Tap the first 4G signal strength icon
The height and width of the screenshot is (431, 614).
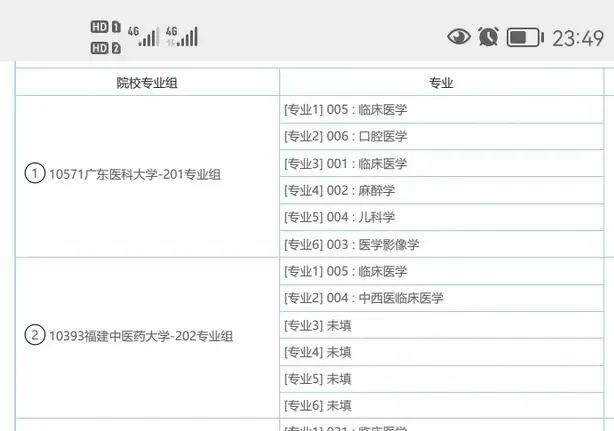(143, 36)
